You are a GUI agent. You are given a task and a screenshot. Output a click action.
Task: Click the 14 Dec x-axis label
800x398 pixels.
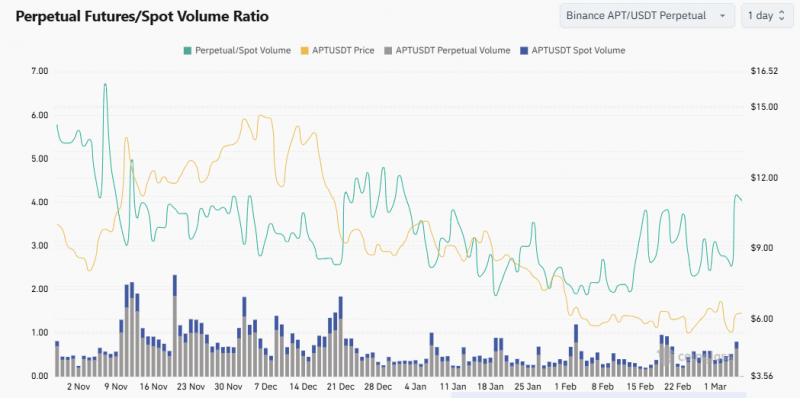tap(305, 387)
